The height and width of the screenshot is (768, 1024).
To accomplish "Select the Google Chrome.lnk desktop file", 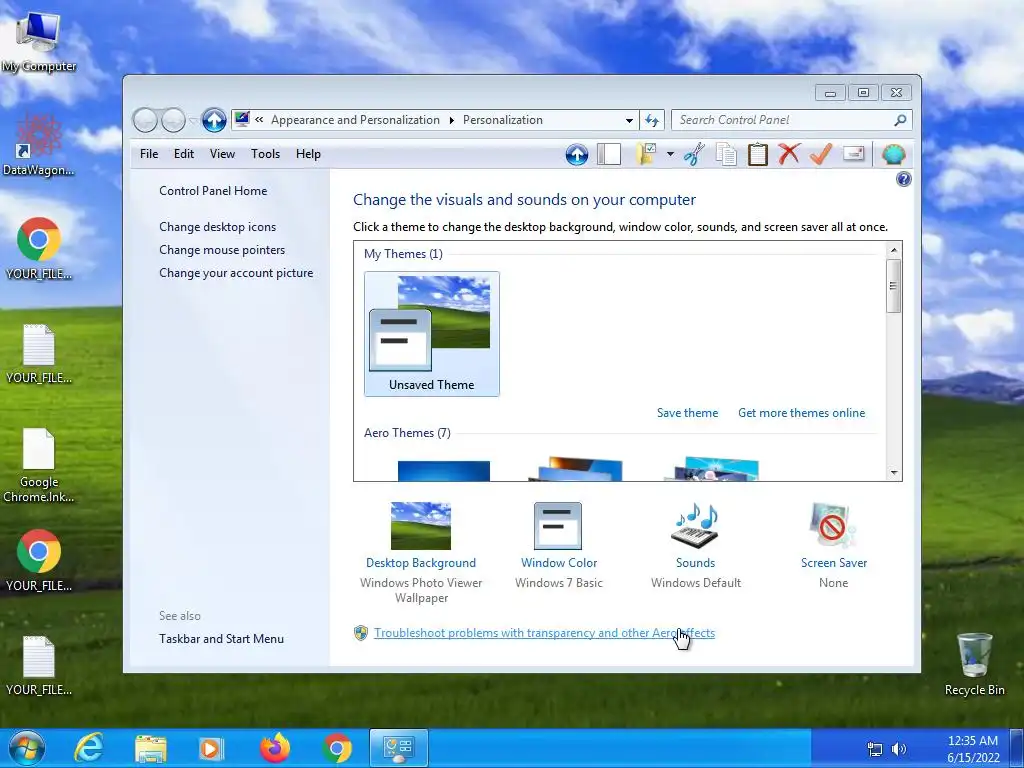I will click(x=39, y=466).
